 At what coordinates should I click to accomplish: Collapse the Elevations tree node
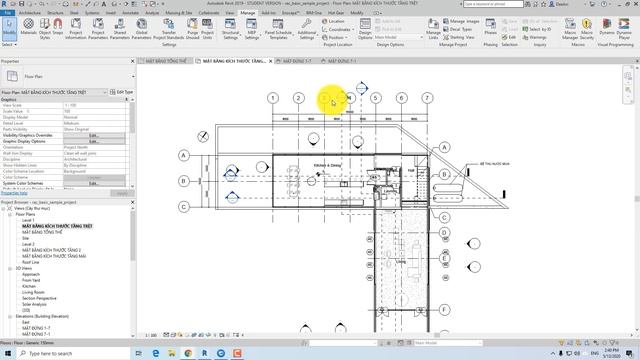(x=10, y=316)
